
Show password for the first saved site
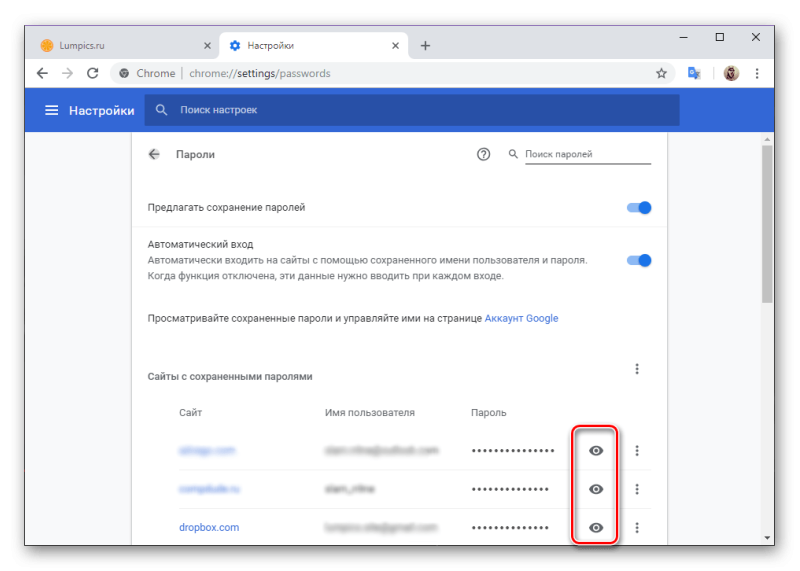[596, 451]
